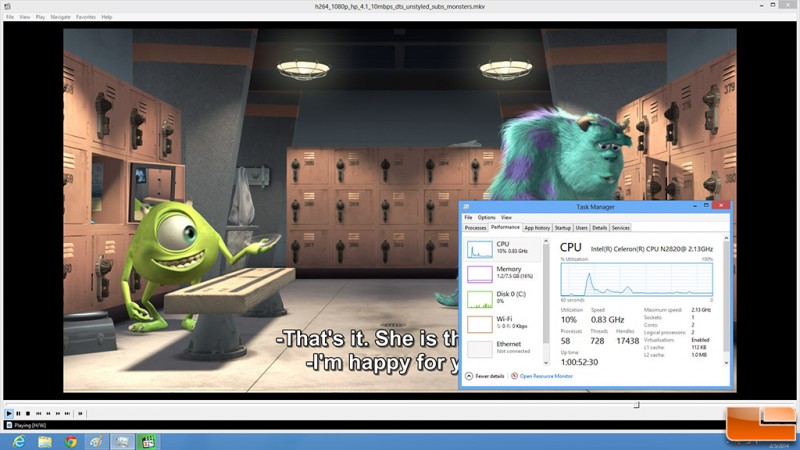The width and height of the screenshot is (800, 450).
Task: Open Resource Monitor link
Action: click(x=546, y=376)
